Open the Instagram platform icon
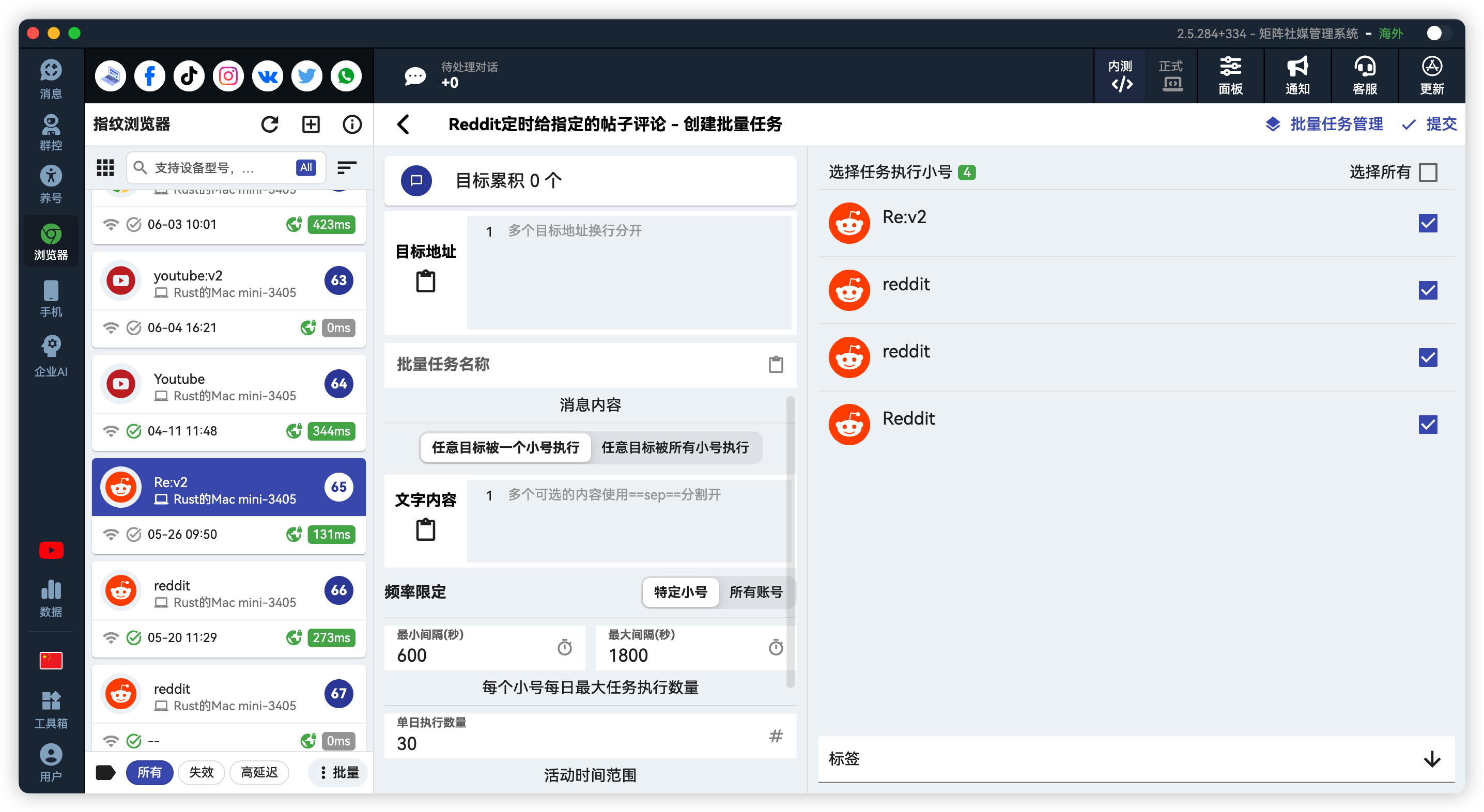The image size is (1484, 812). (228, 76)
